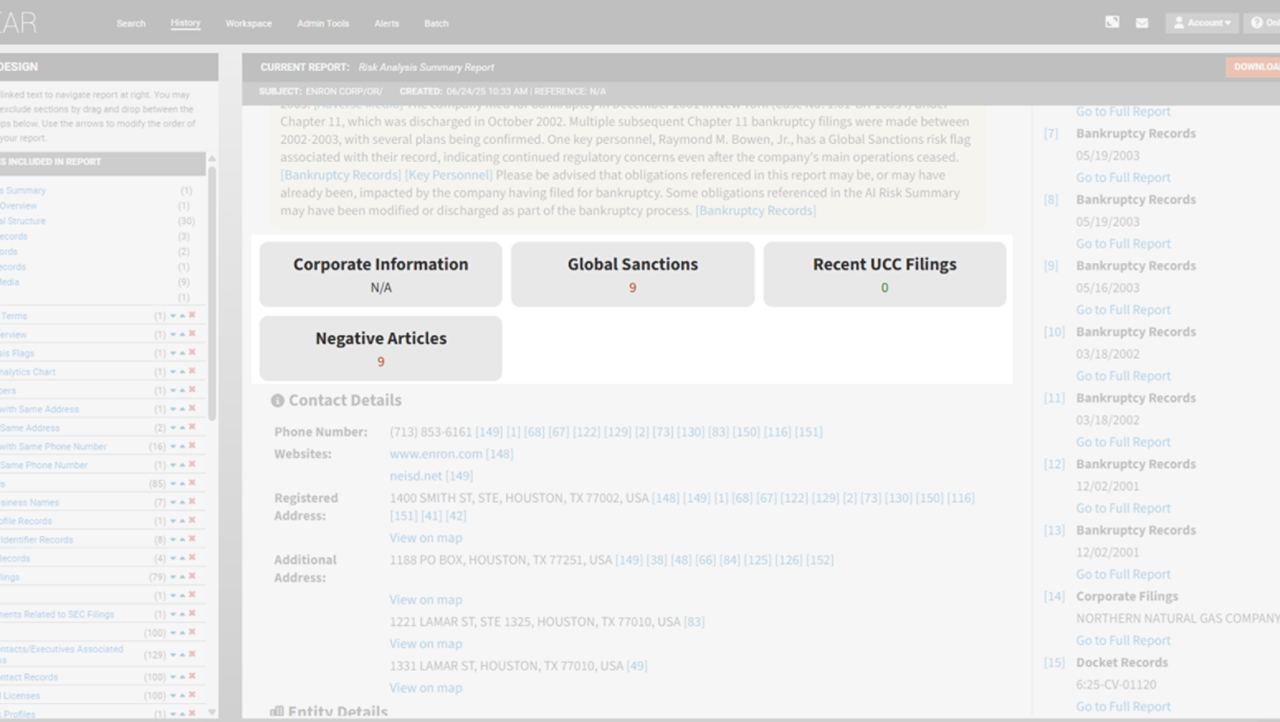Screen dimensions: 1280x722
Task: Click the Recent UCC Filings tile
Action: point(884,274)
